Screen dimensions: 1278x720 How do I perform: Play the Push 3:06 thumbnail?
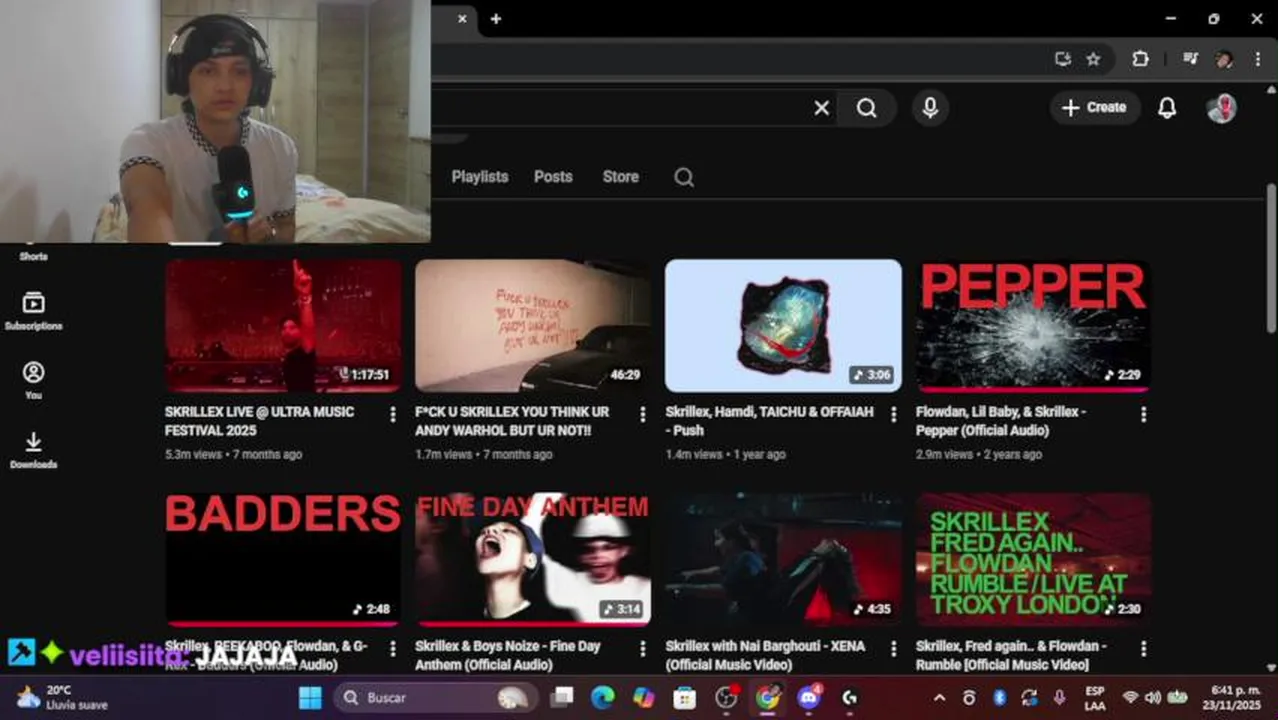coord(783,325)
